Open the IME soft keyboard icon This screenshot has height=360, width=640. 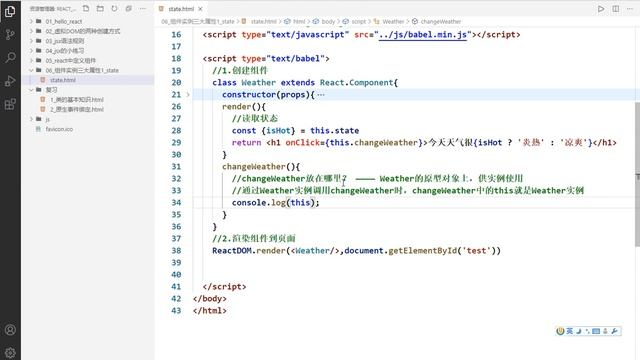tap(596, 331)
